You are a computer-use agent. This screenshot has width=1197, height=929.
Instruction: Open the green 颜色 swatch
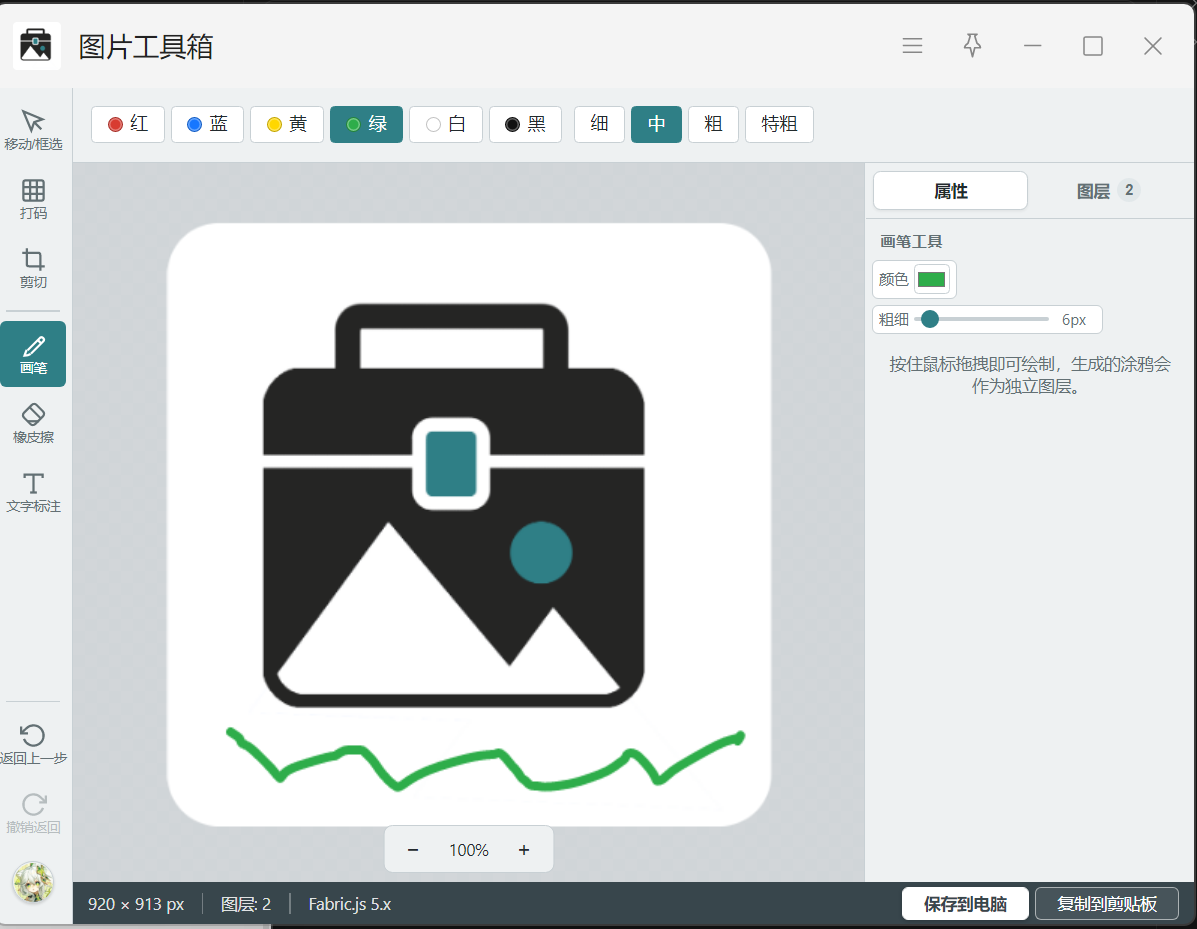click(931, 279)
